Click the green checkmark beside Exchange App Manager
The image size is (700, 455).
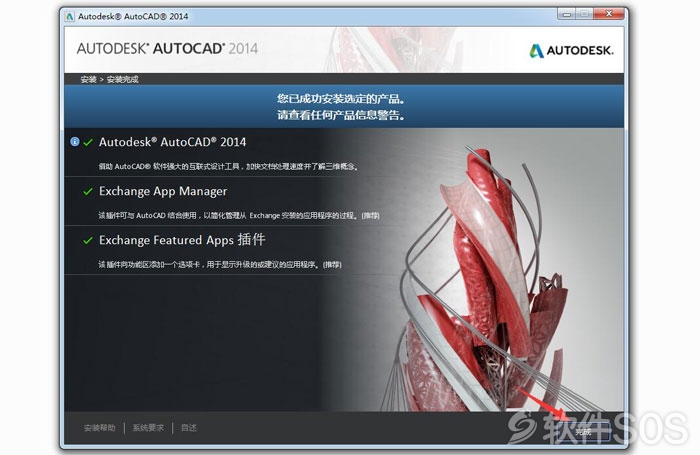(x=88, y=192)
